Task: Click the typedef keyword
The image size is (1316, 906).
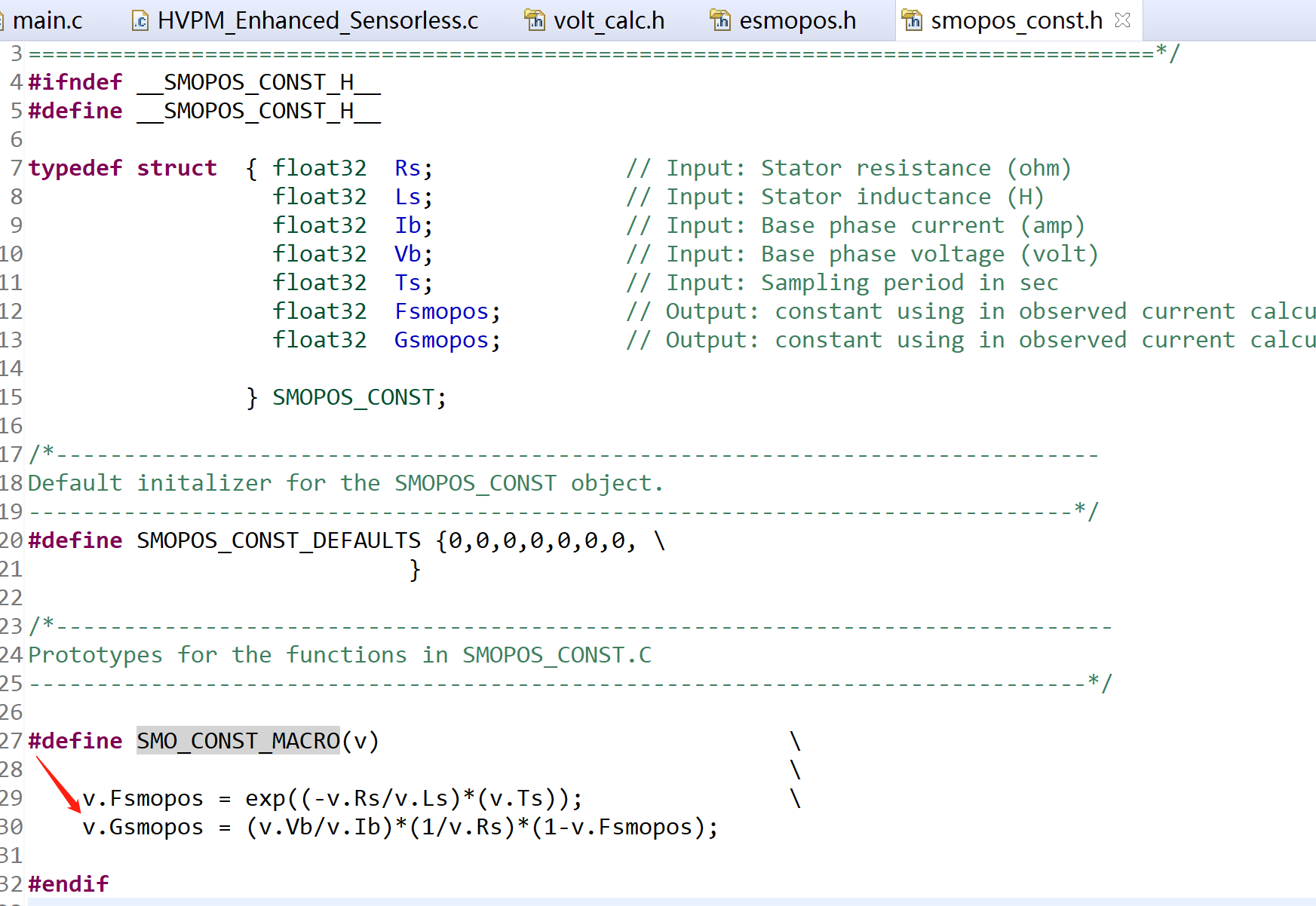Action: tap(75, 168)
